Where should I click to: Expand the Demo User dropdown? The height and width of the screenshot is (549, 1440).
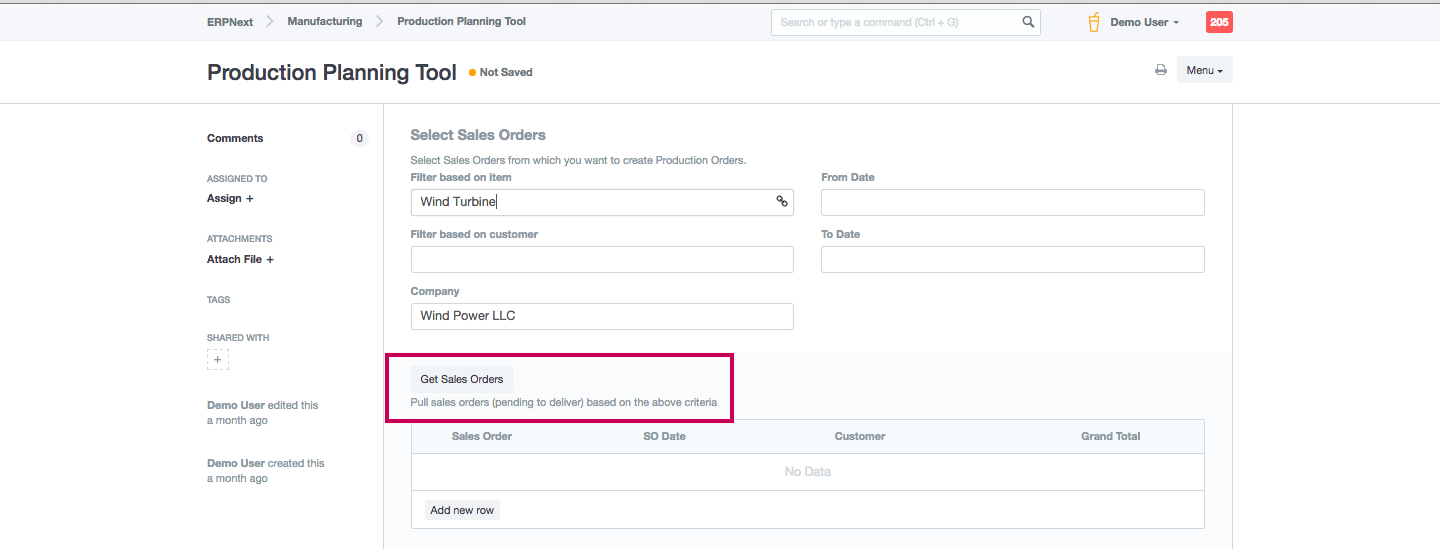click(x=1144, y=22)
